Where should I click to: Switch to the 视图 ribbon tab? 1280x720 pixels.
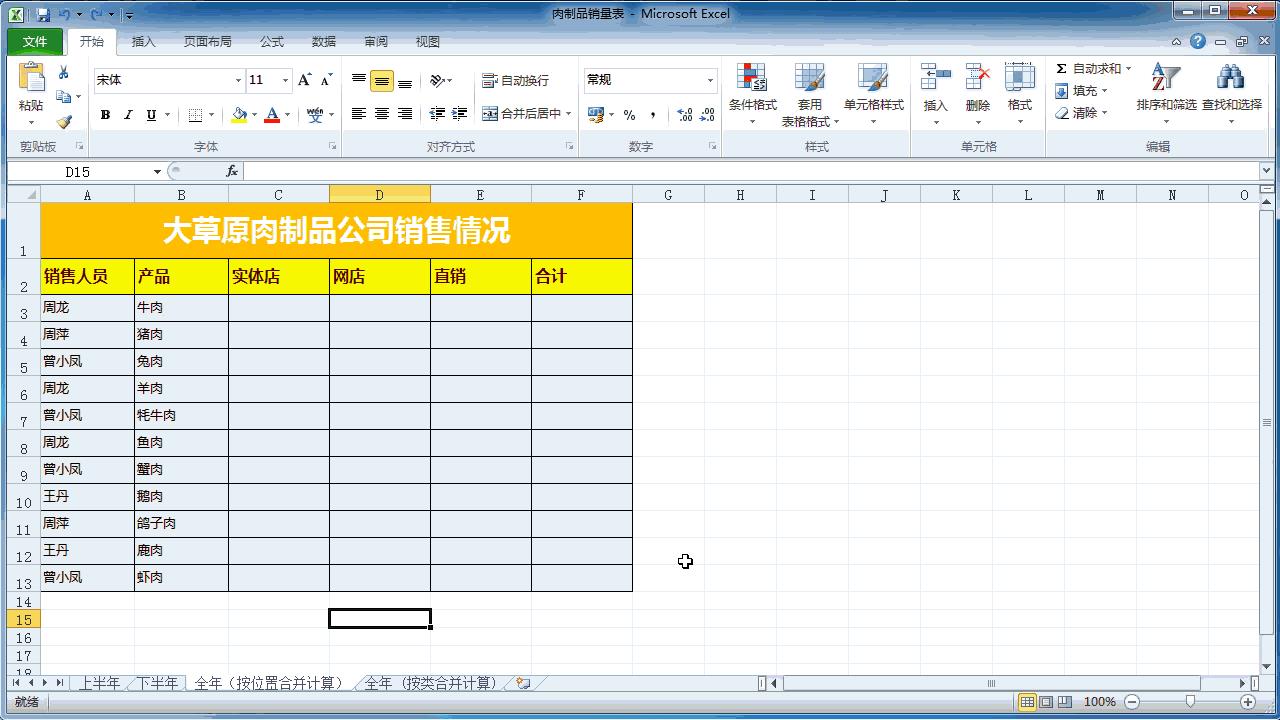(428, 41)
